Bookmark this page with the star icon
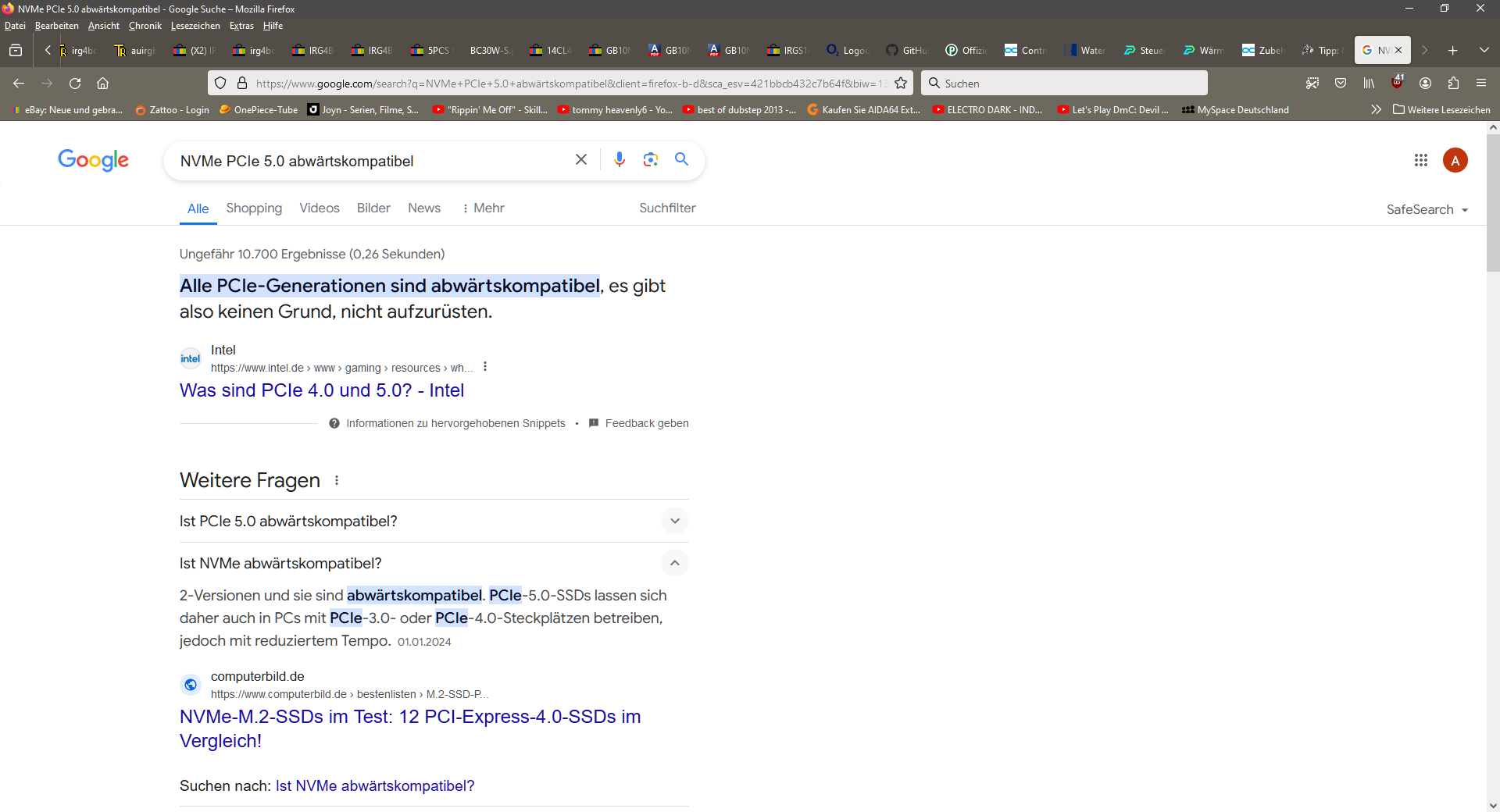This screenshot has width=1500, height=812. (900, 83)
